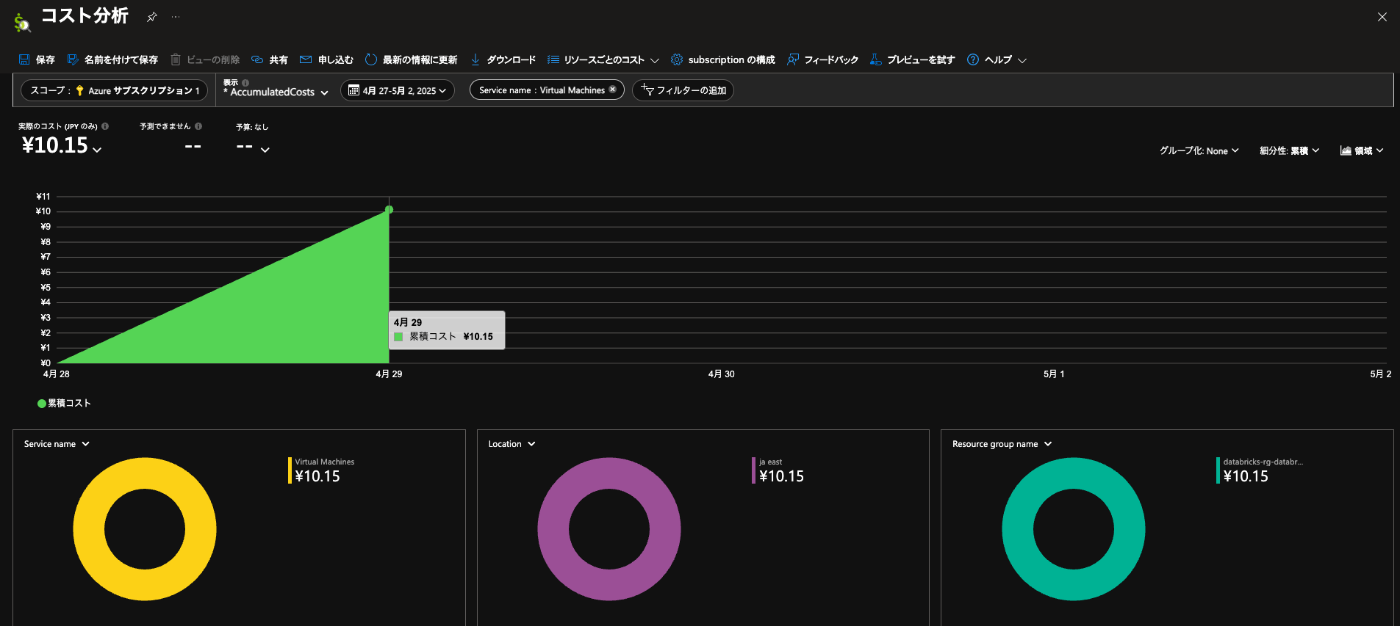Viewport: 1400px width, 626px height.
Task: Expand 予算 budget dropdown
Action: 265,150
